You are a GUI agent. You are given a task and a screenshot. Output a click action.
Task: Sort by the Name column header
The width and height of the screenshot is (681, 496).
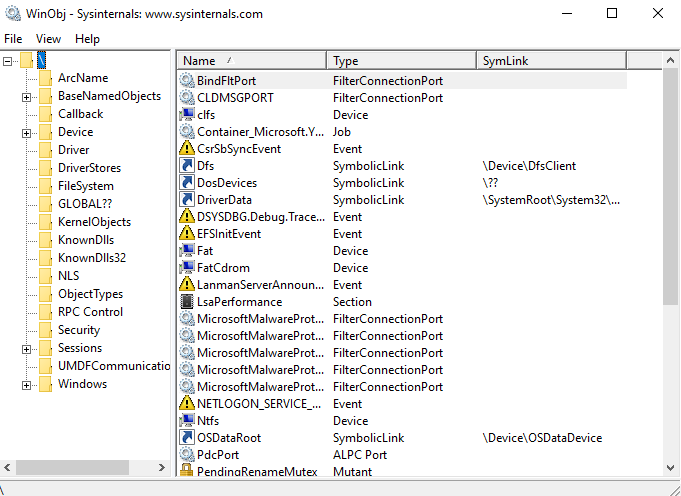coord(251,60)
